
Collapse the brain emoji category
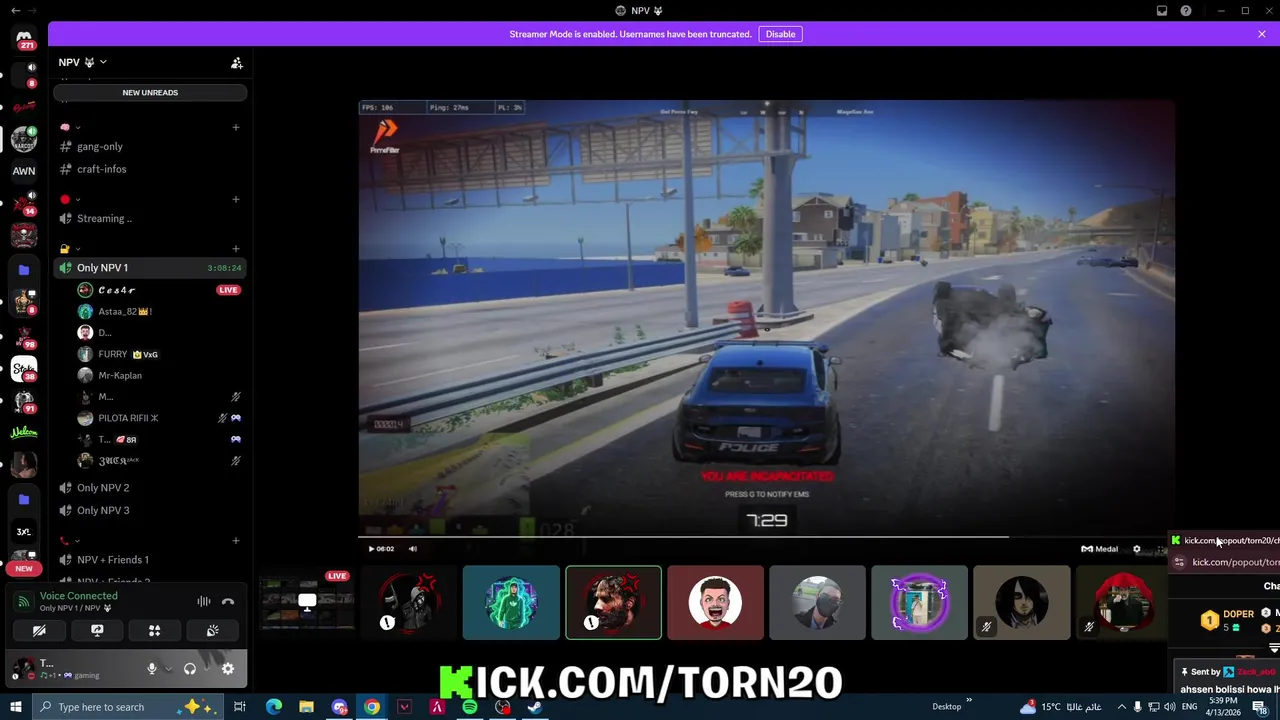(70, 127)
